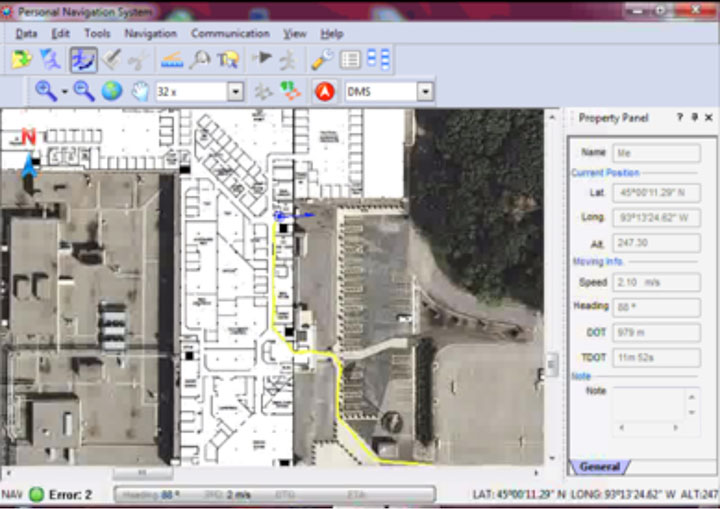Viewport: 720px width, 509px height.
Task: Click the ruler measure distance icon
Action: pos(172,60)
